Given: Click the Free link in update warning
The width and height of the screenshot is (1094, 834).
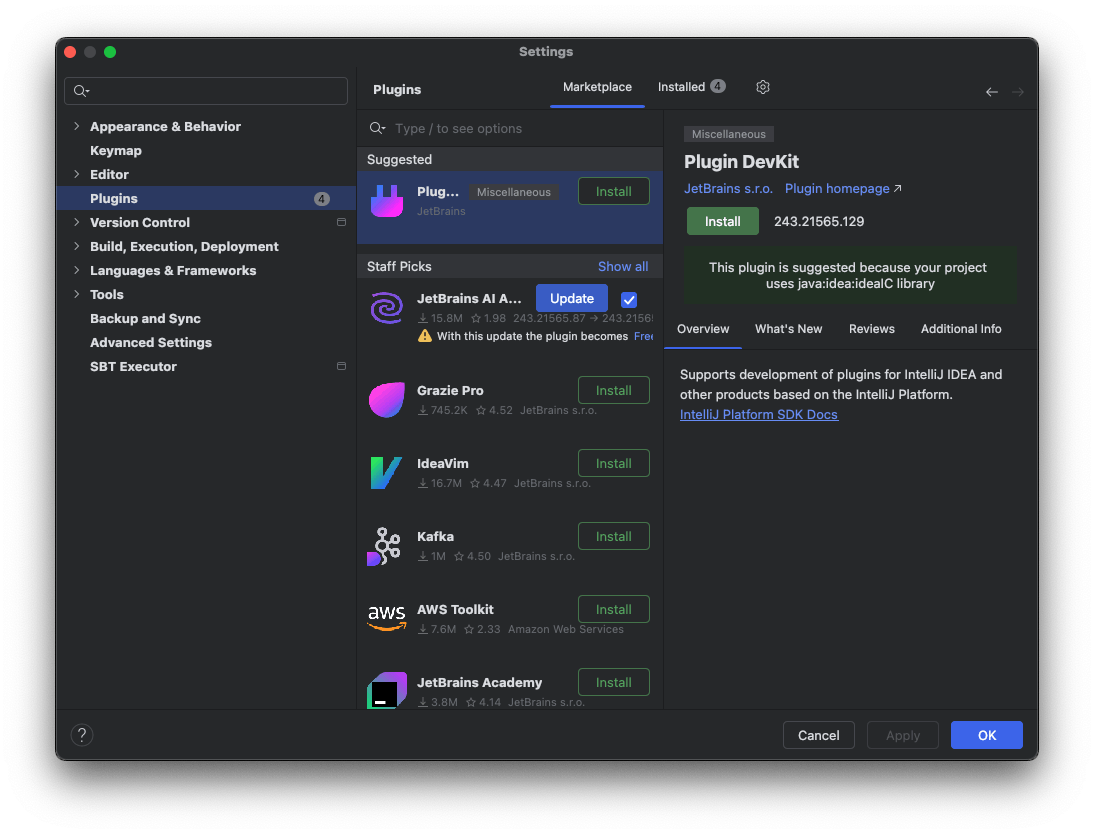Looking at the screenshot, I should click(643, 336).
